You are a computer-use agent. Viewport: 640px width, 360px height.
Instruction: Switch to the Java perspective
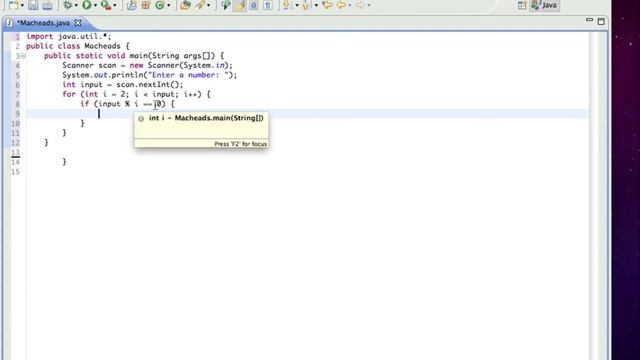(x=544, y=5)
